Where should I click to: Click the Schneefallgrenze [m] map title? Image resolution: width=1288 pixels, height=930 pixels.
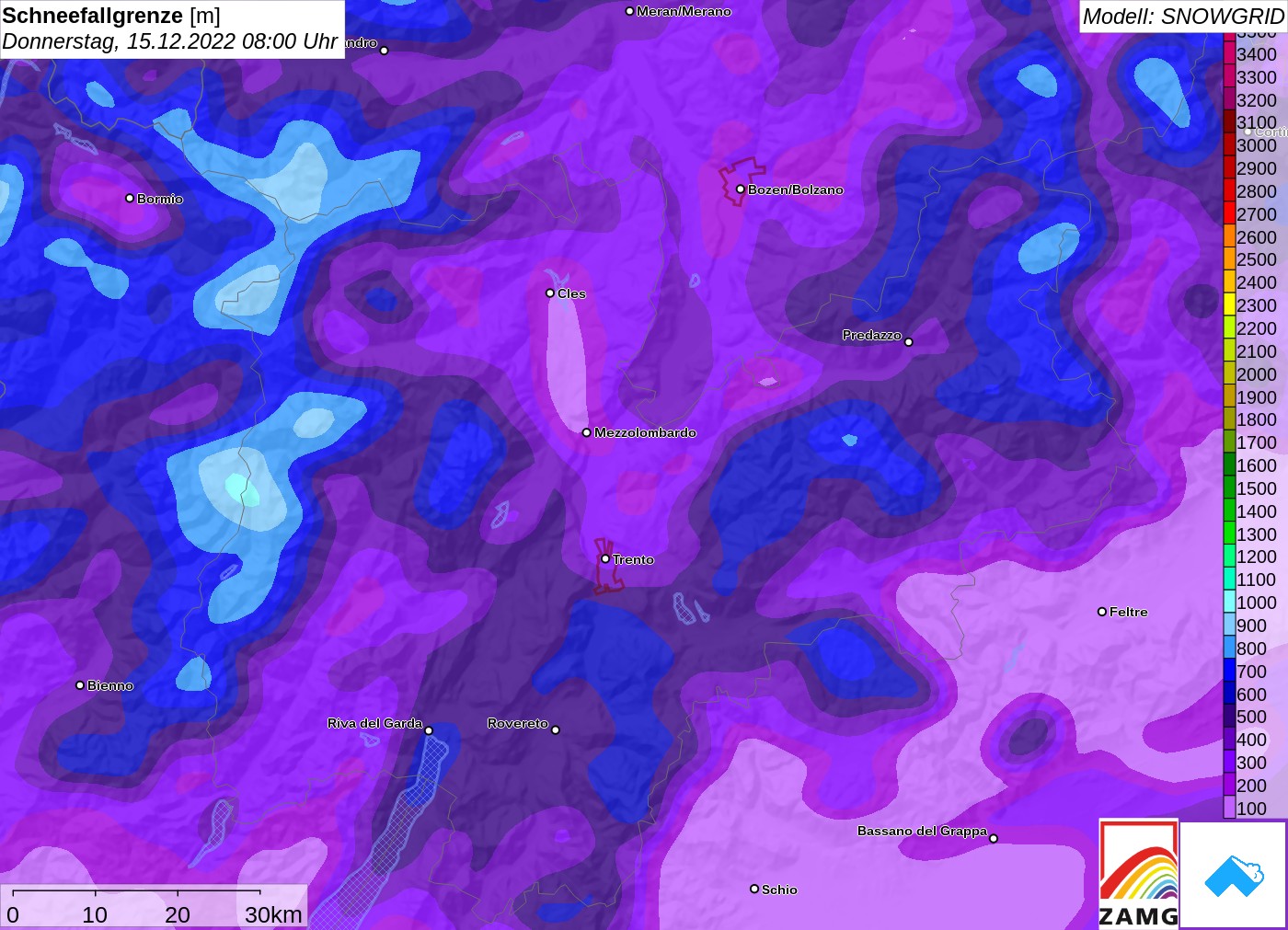(x=111, y=16)
